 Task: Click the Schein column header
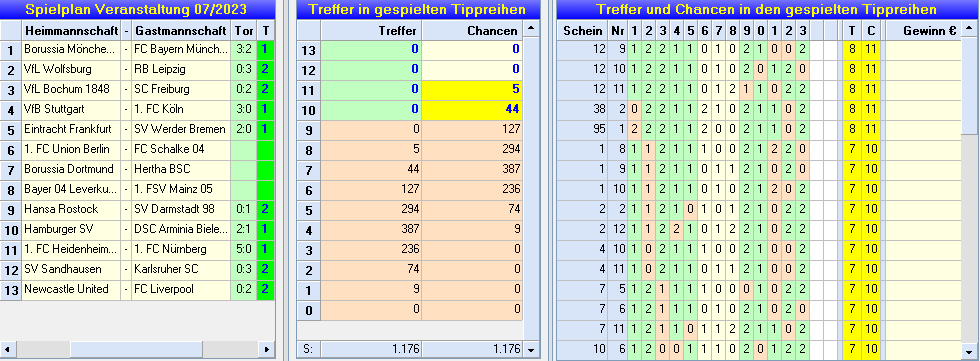(x=582, y=31)
